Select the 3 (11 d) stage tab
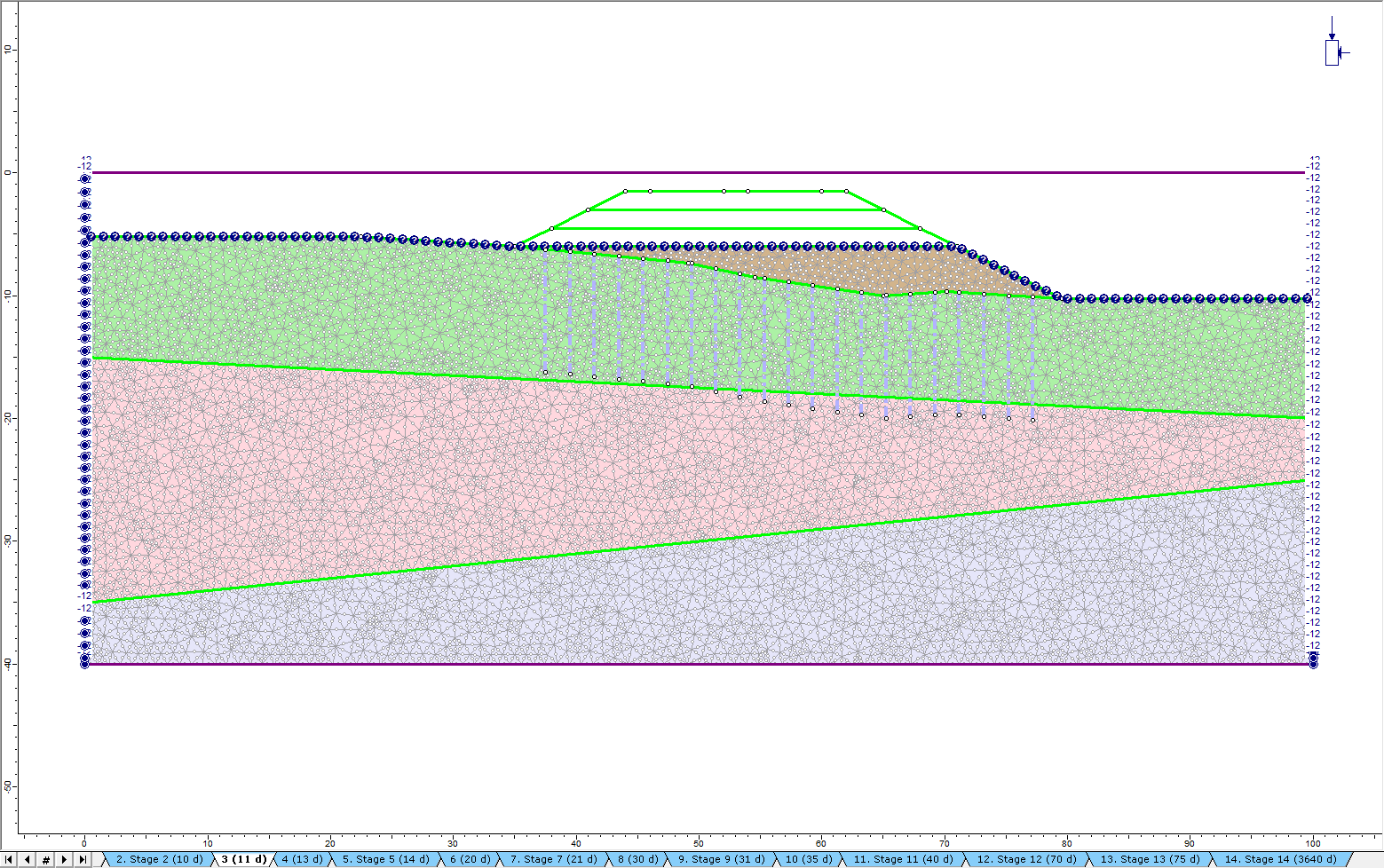The width and height of the screenshot is (1384, 868). (x=243, y=859)
